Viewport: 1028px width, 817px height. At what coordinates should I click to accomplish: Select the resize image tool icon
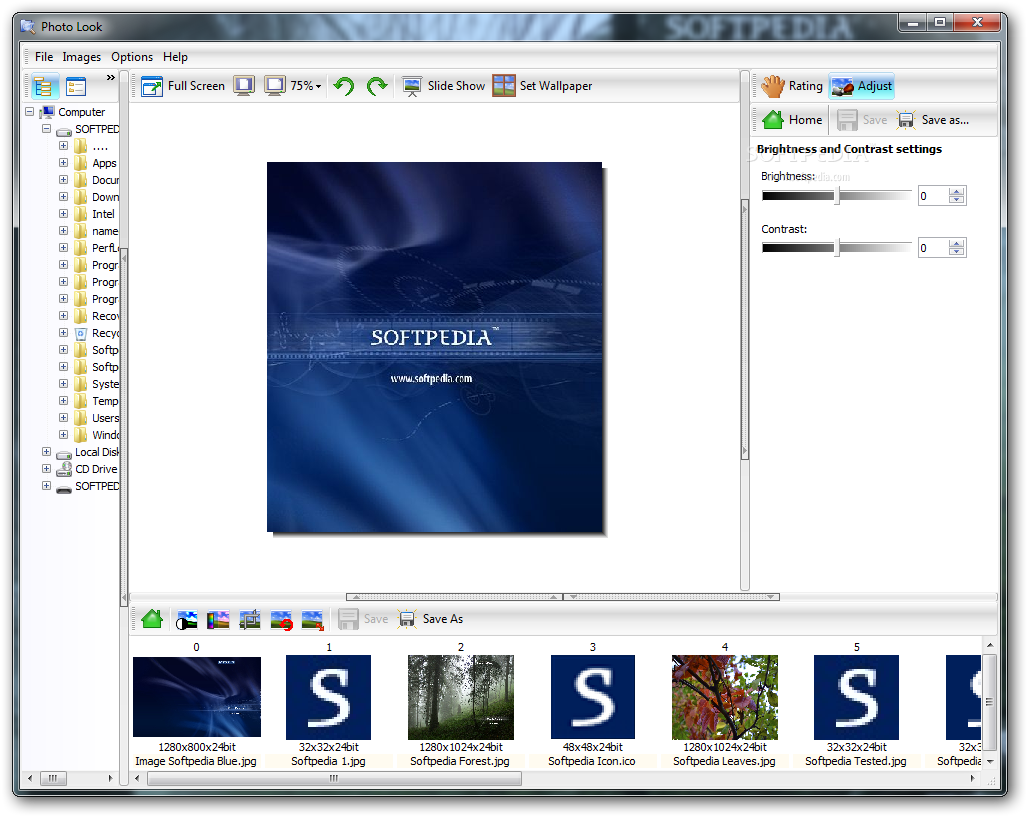[313, 619]
